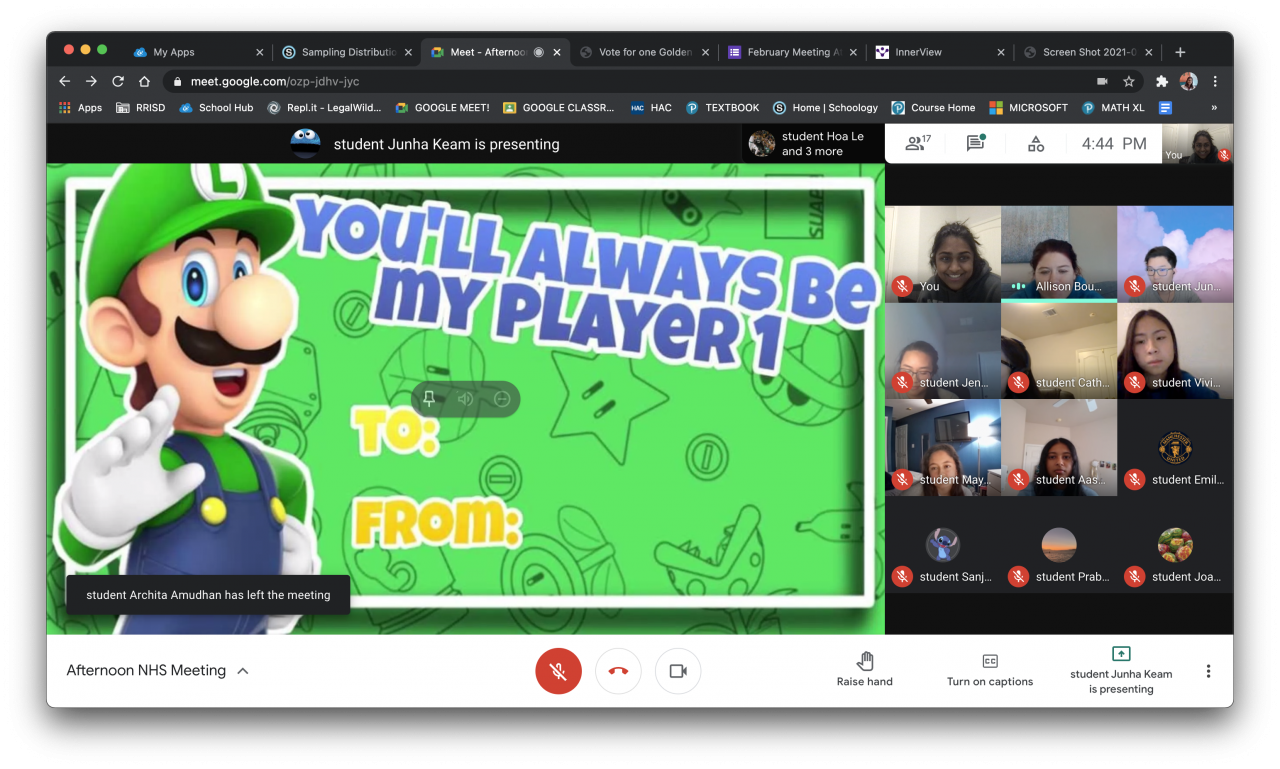This screenshot has height=769, width=1280.
Task: Go back with the browser back arrow
Action: pyautogui.click(x=65, y=81)
